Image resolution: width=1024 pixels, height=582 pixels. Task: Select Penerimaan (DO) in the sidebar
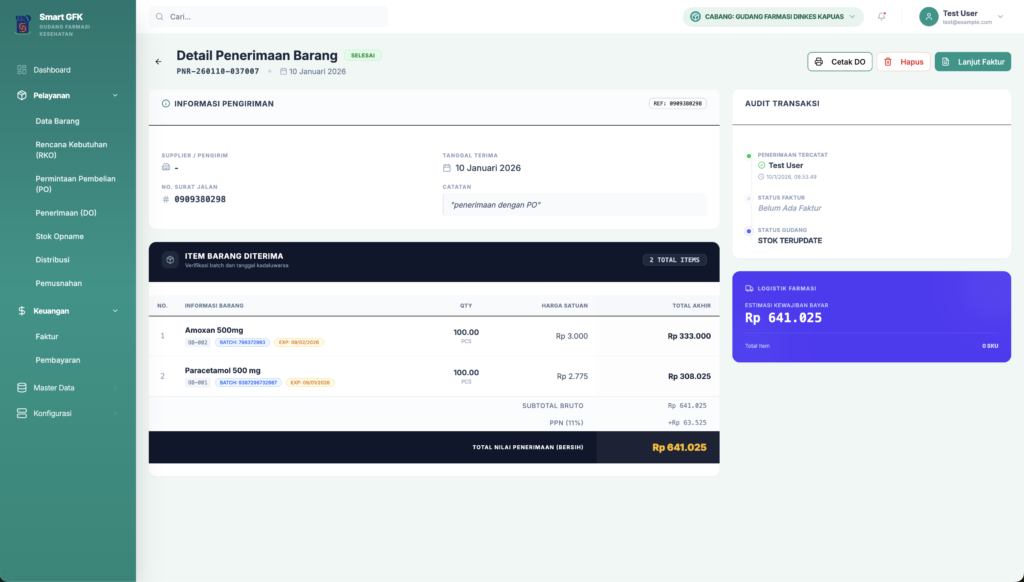(66, 213)
